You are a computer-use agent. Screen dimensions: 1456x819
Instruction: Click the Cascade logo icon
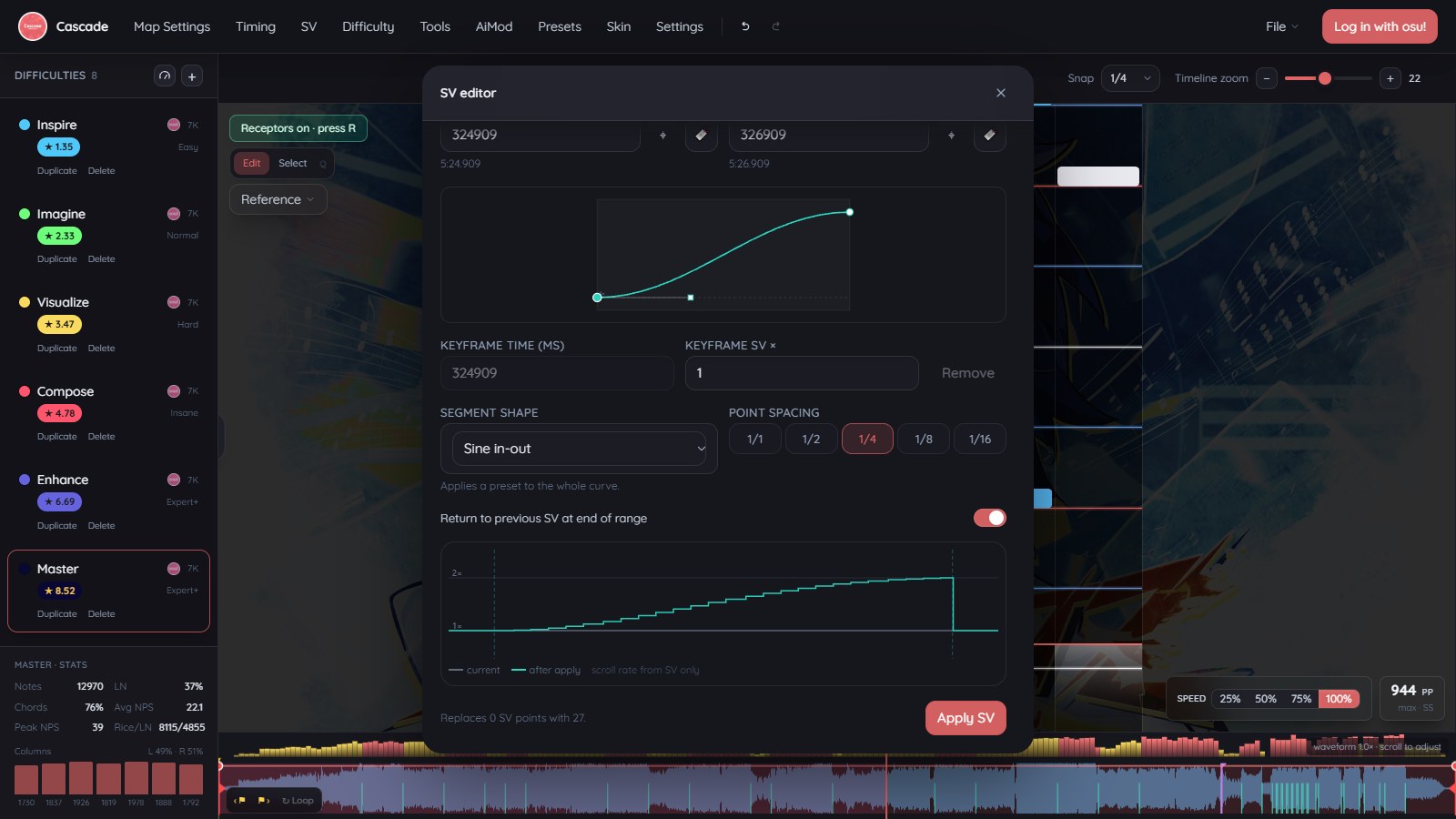[x=33, y=26]
